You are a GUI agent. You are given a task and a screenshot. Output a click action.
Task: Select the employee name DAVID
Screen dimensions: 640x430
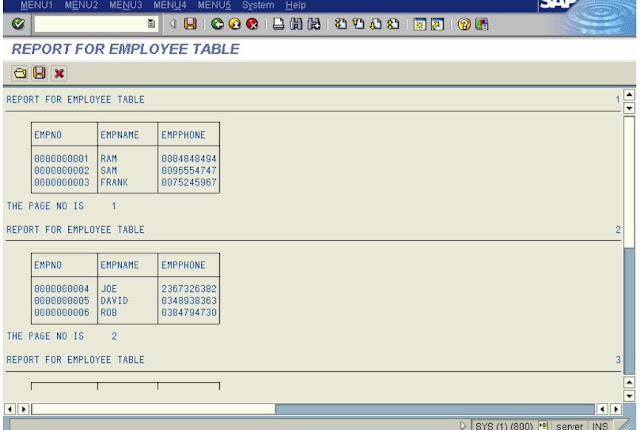click(x=114, y=301)
